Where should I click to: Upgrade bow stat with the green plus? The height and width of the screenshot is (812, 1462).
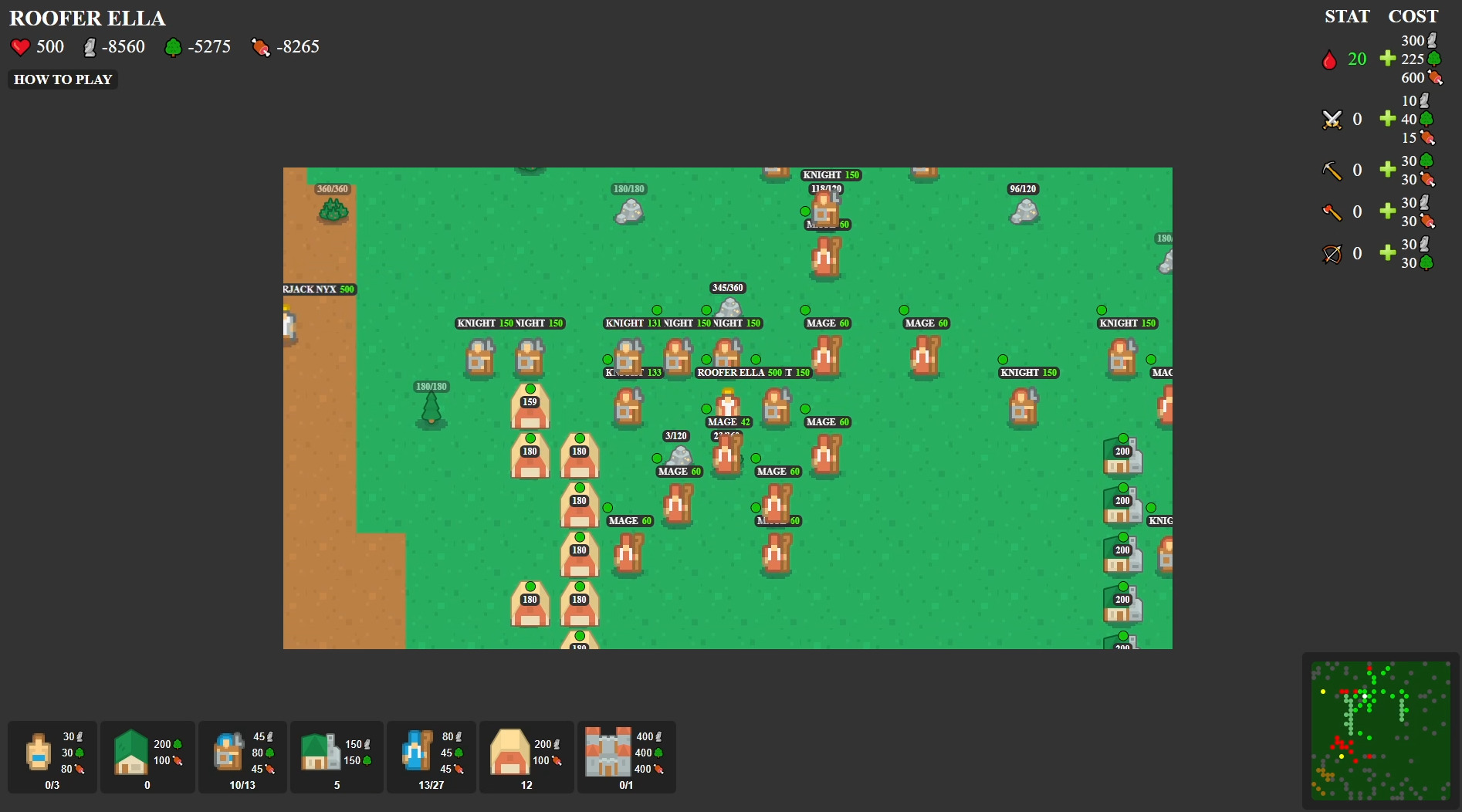click(1388, 252)
